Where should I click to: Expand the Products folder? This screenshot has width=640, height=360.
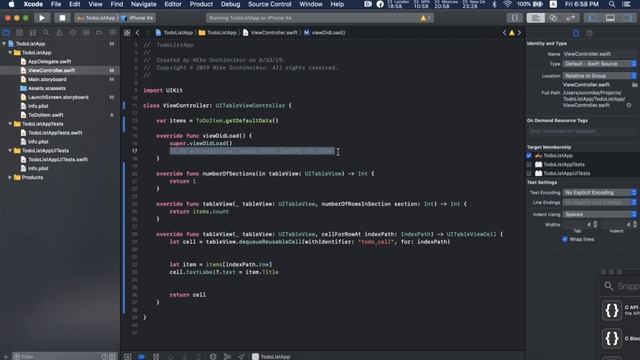tap(10, 178)
